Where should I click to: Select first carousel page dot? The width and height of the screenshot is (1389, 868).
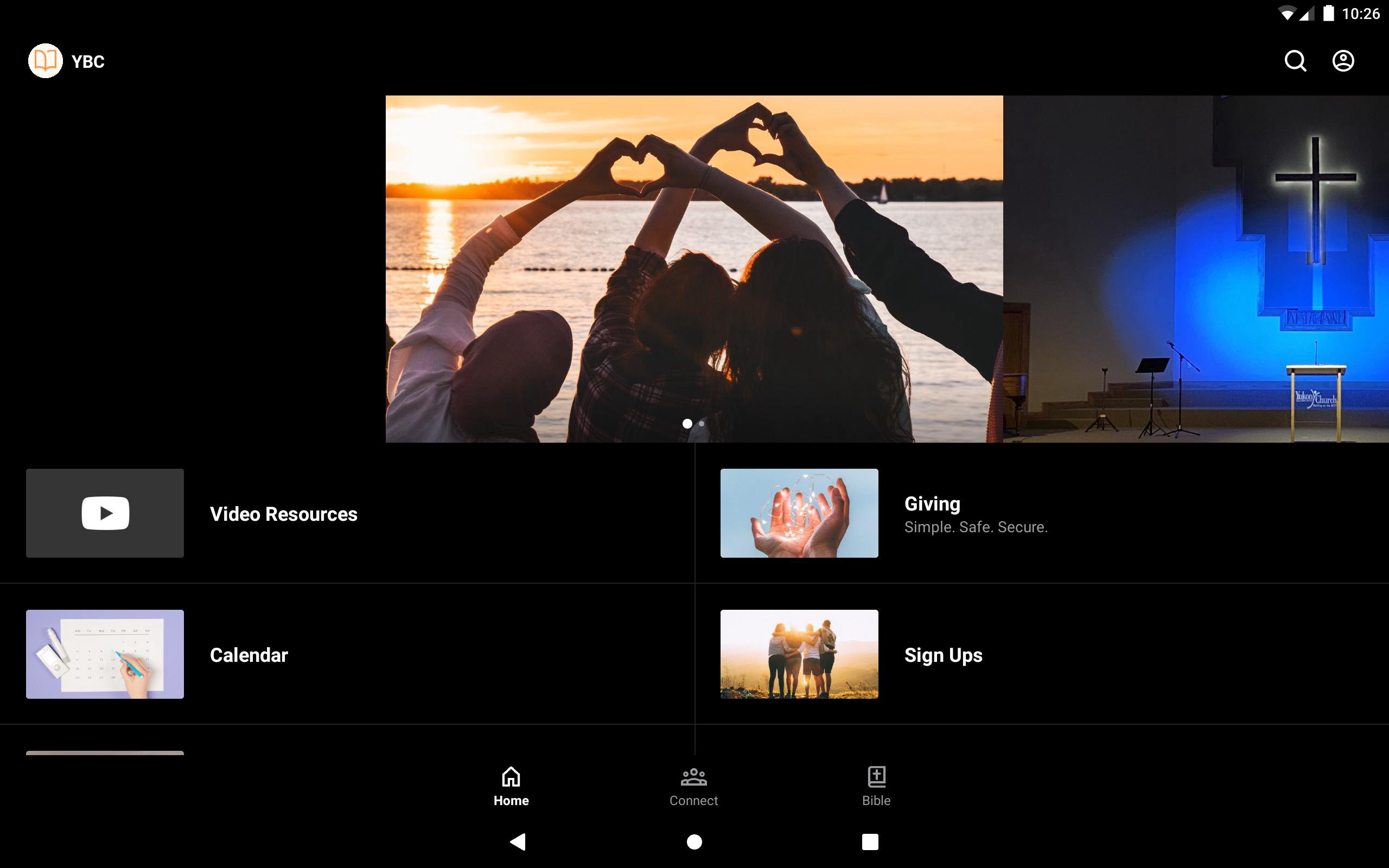[687, 424]
